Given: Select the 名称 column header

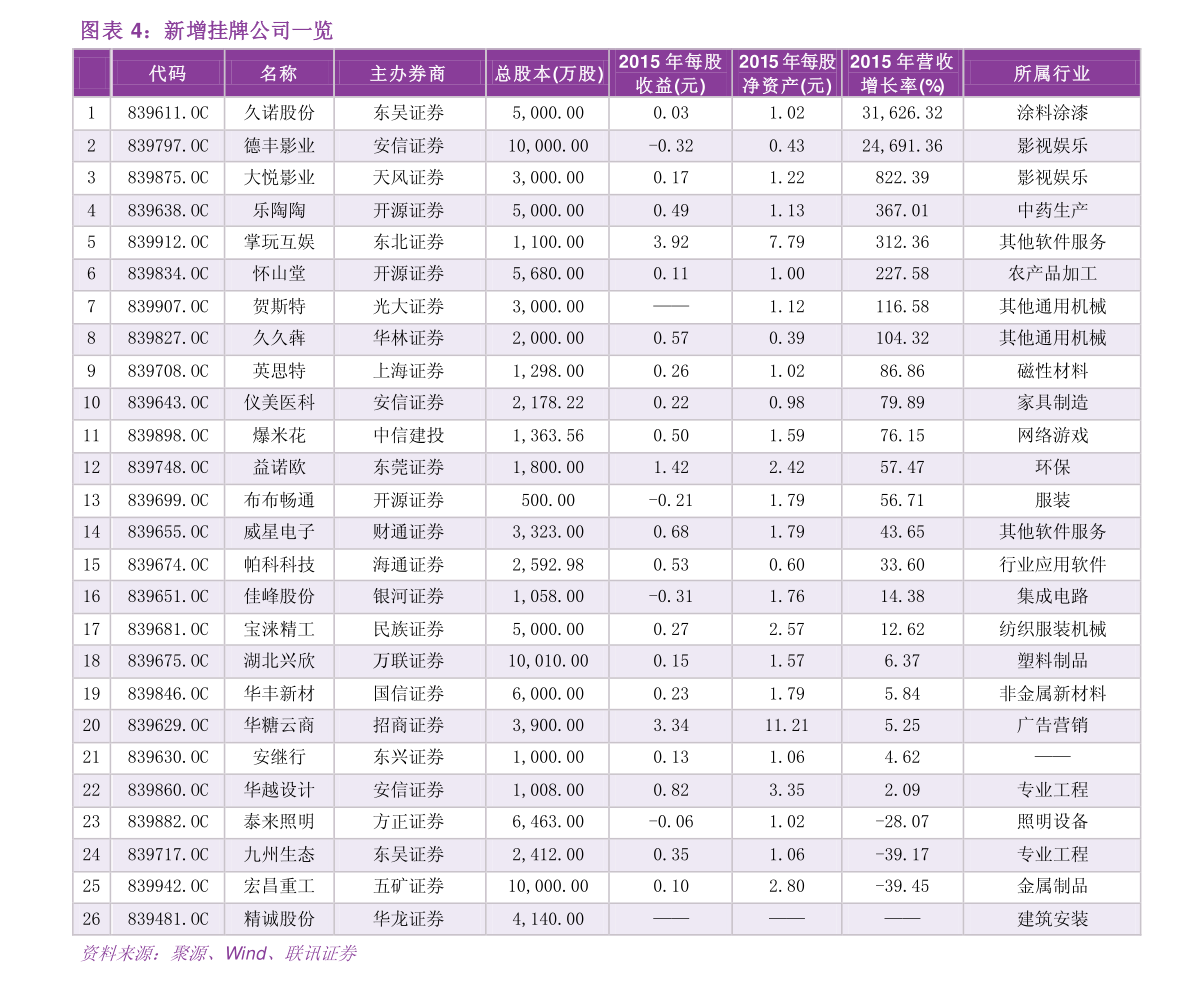Looking at the screenshot, I should [279, 73].
